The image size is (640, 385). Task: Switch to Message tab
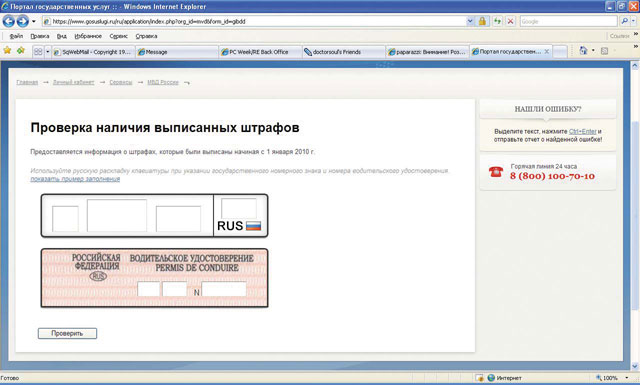click(x=177, y=52)
